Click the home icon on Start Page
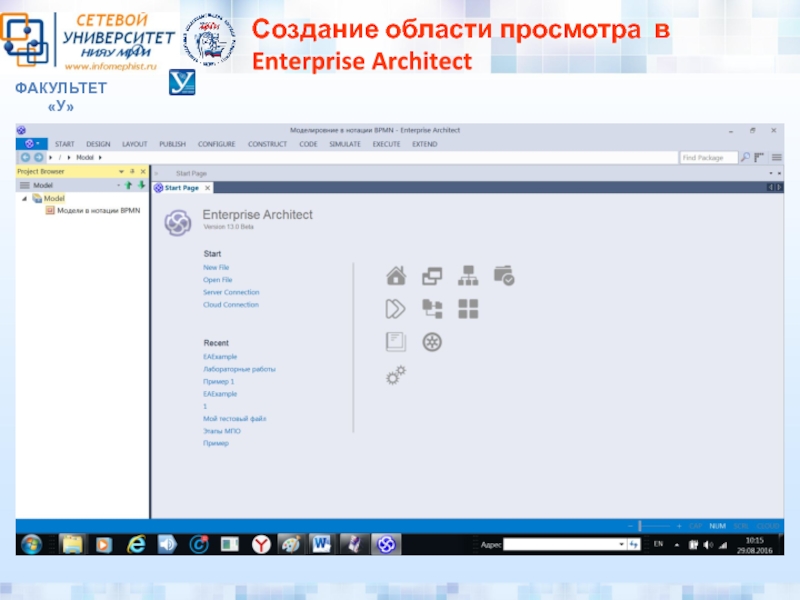800x600 pixels. coord(396,276)
